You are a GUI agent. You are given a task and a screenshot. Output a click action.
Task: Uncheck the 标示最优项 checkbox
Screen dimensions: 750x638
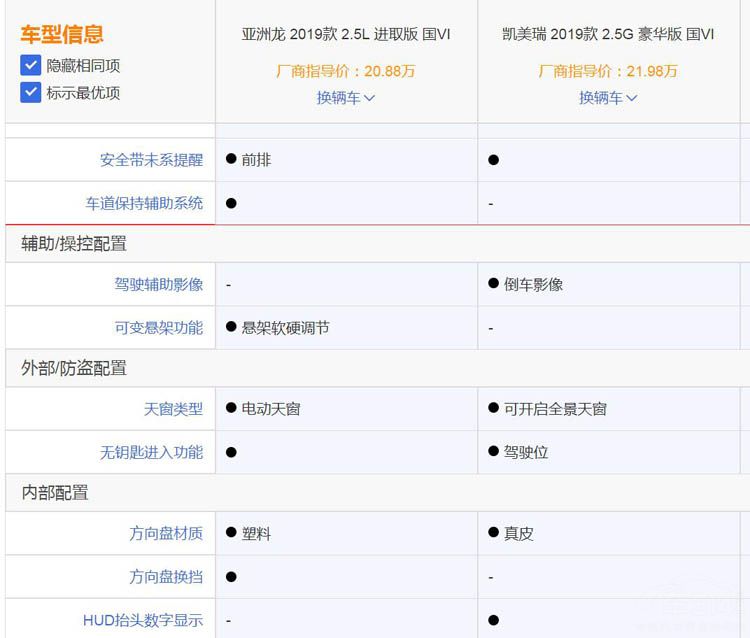[31, 93]
